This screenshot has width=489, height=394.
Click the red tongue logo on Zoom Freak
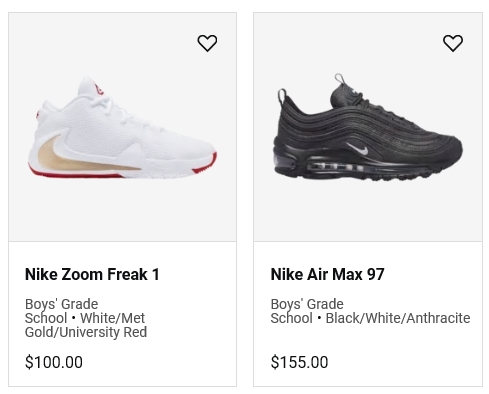tap(98, 90)
